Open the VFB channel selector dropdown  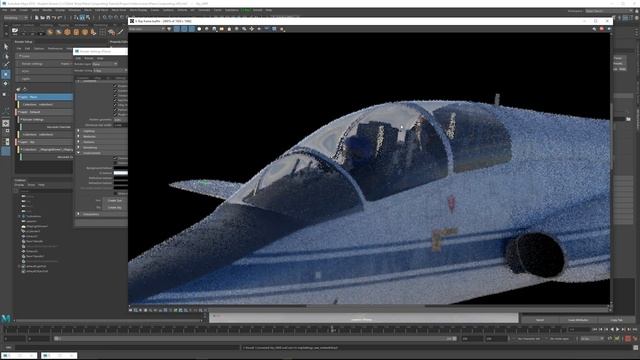point(147,29)
